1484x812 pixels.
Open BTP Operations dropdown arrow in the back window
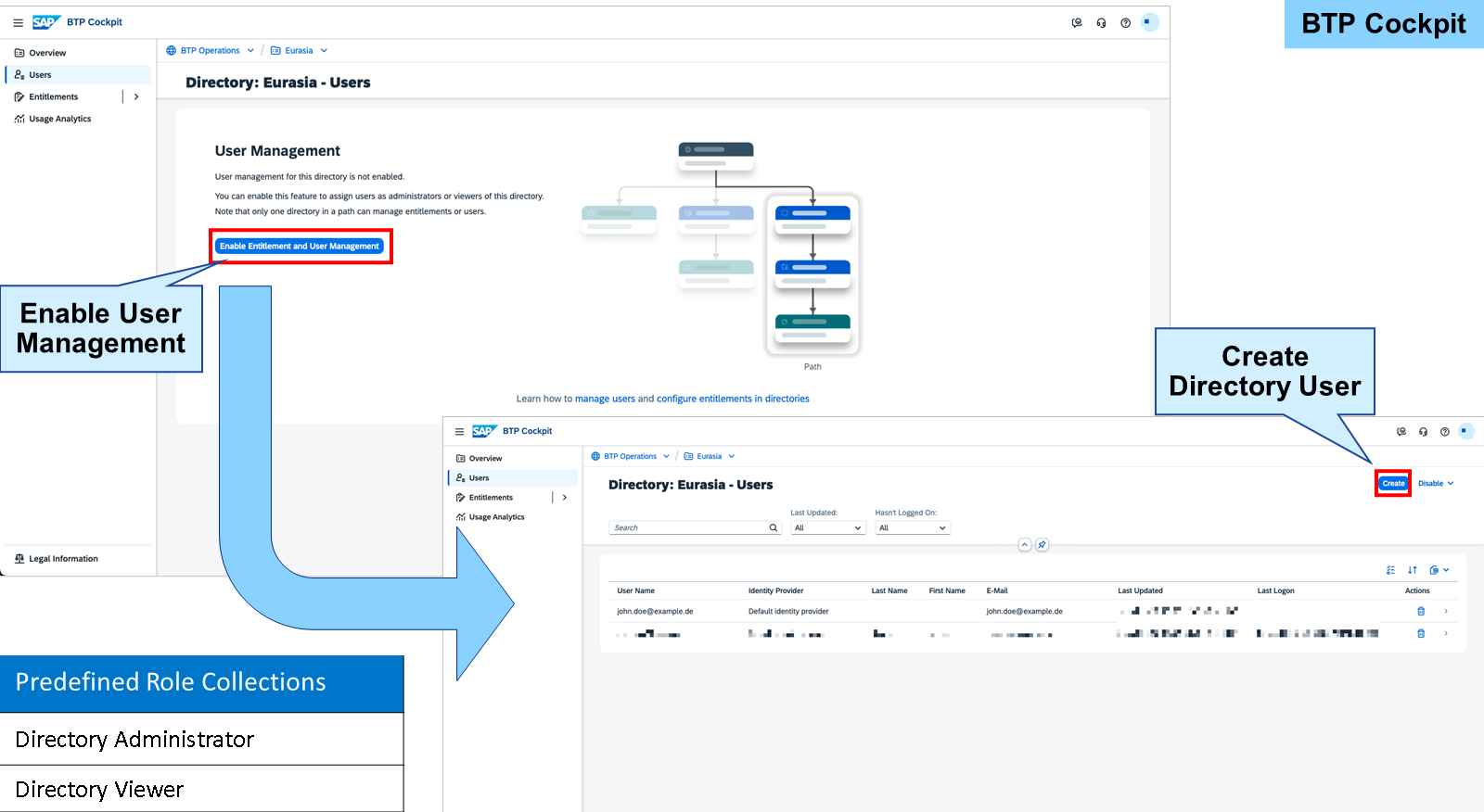(x=250, y=51)
